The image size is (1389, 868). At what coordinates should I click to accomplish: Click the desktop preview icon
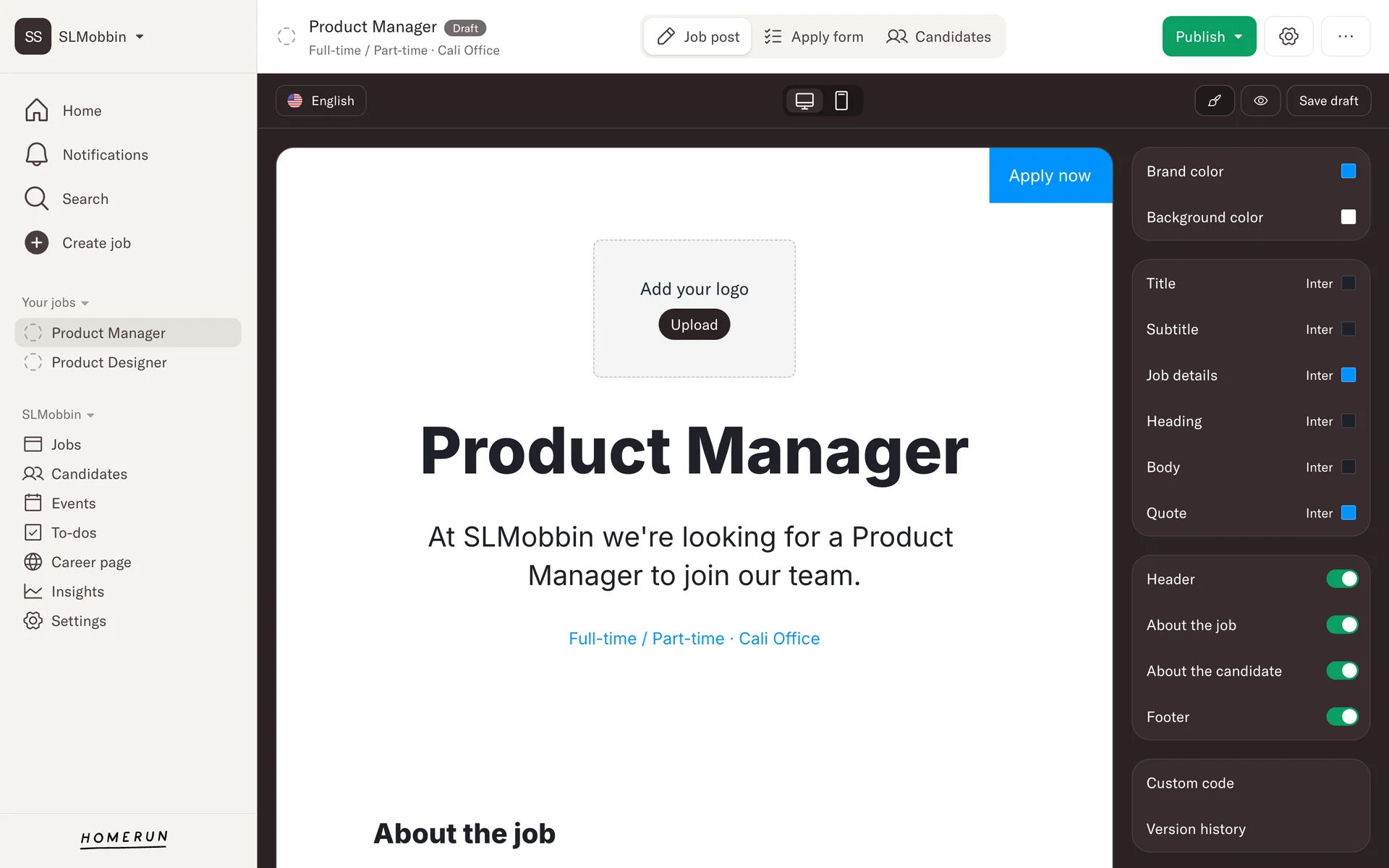click(x=804, y=101)
